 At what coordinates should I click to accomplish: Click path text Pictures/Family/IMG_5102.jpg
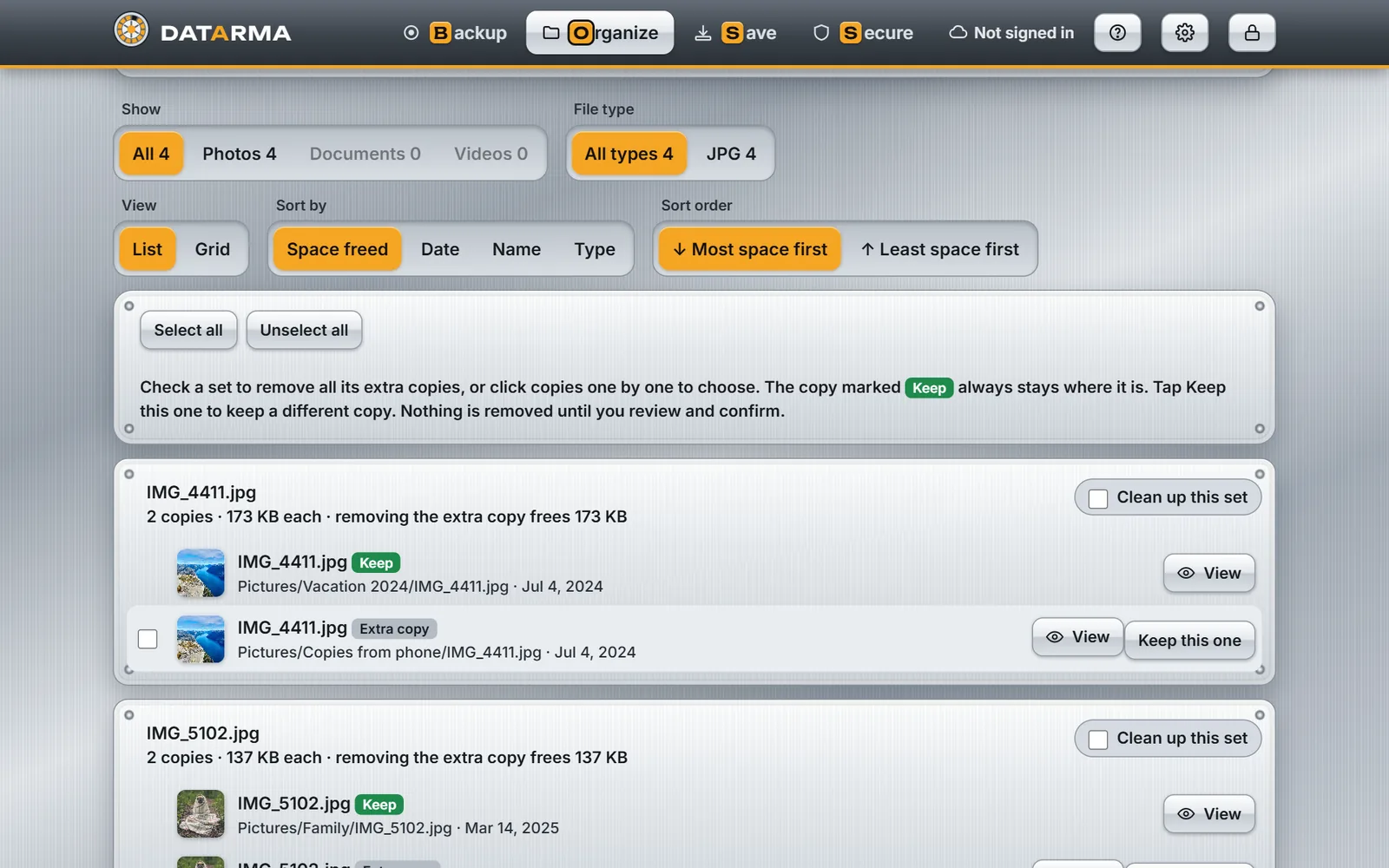(x=345, y=828)
